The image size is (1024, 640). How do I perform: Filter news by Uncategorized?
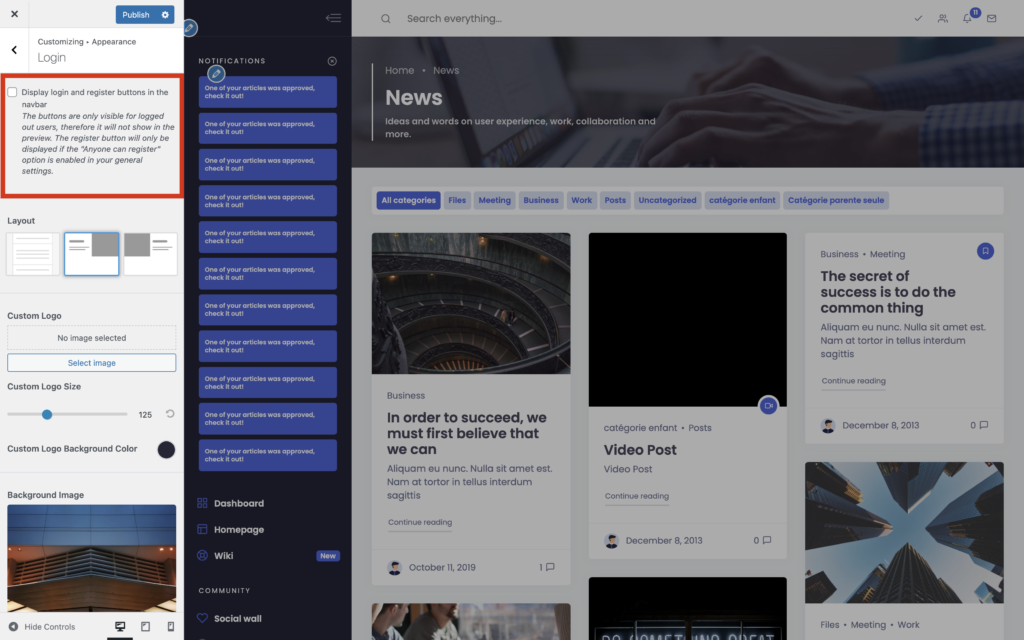(x=667, y=200)
